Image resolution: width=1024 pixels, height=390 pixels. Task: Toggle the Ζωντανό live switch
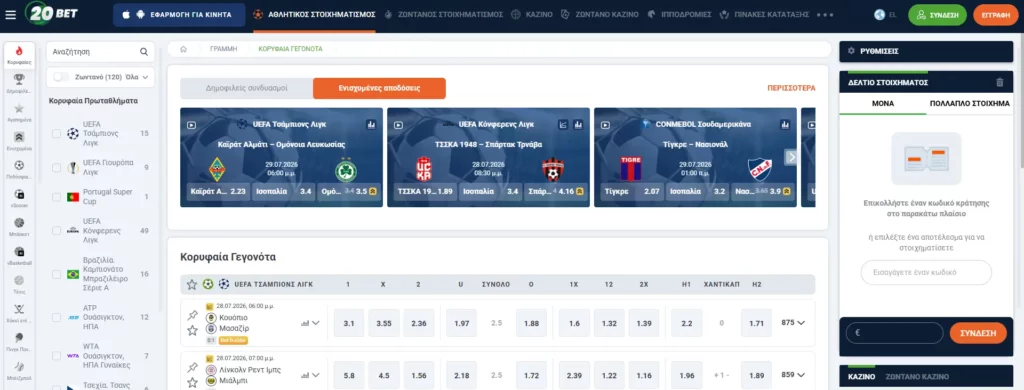pyautogui.click(x=61, y=77)
